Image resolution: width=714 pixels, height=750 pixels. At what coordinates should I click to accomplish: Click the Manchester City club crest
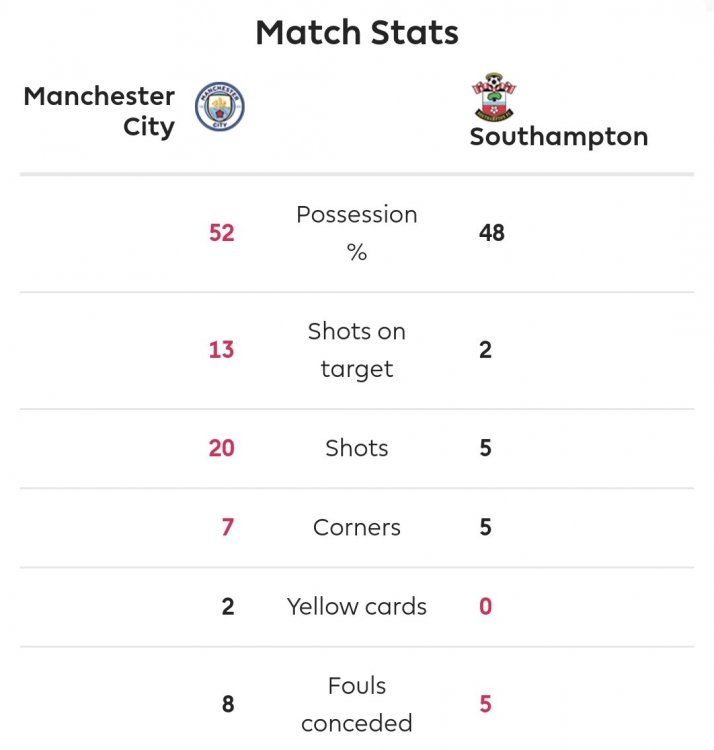pyautogui.click(x=220, y=108)
